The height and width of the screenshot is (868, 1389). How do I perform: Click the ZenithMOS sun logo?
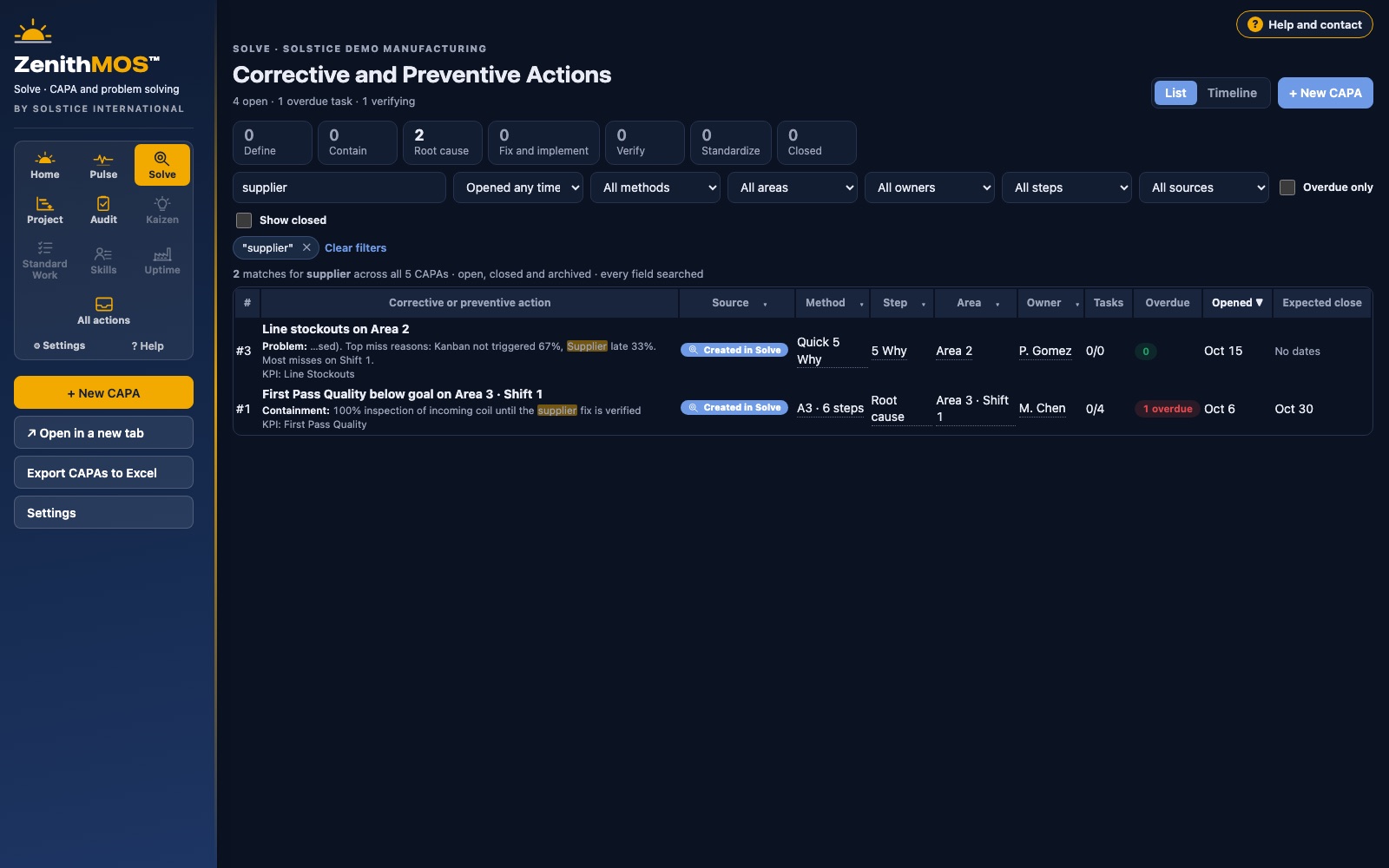[33, 32]
